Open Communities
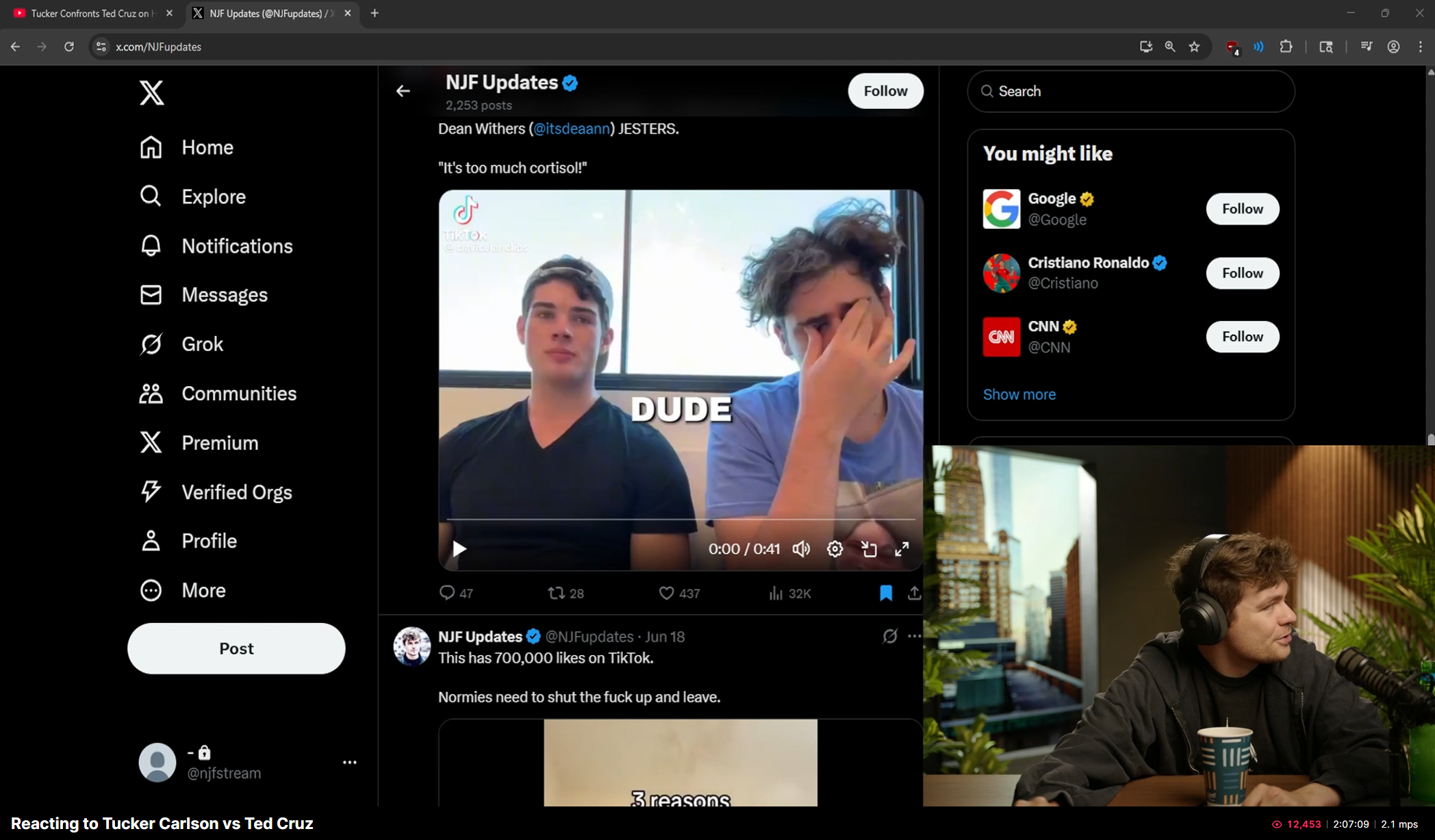This screenshot has width=1435, height=840. point(218,394)
